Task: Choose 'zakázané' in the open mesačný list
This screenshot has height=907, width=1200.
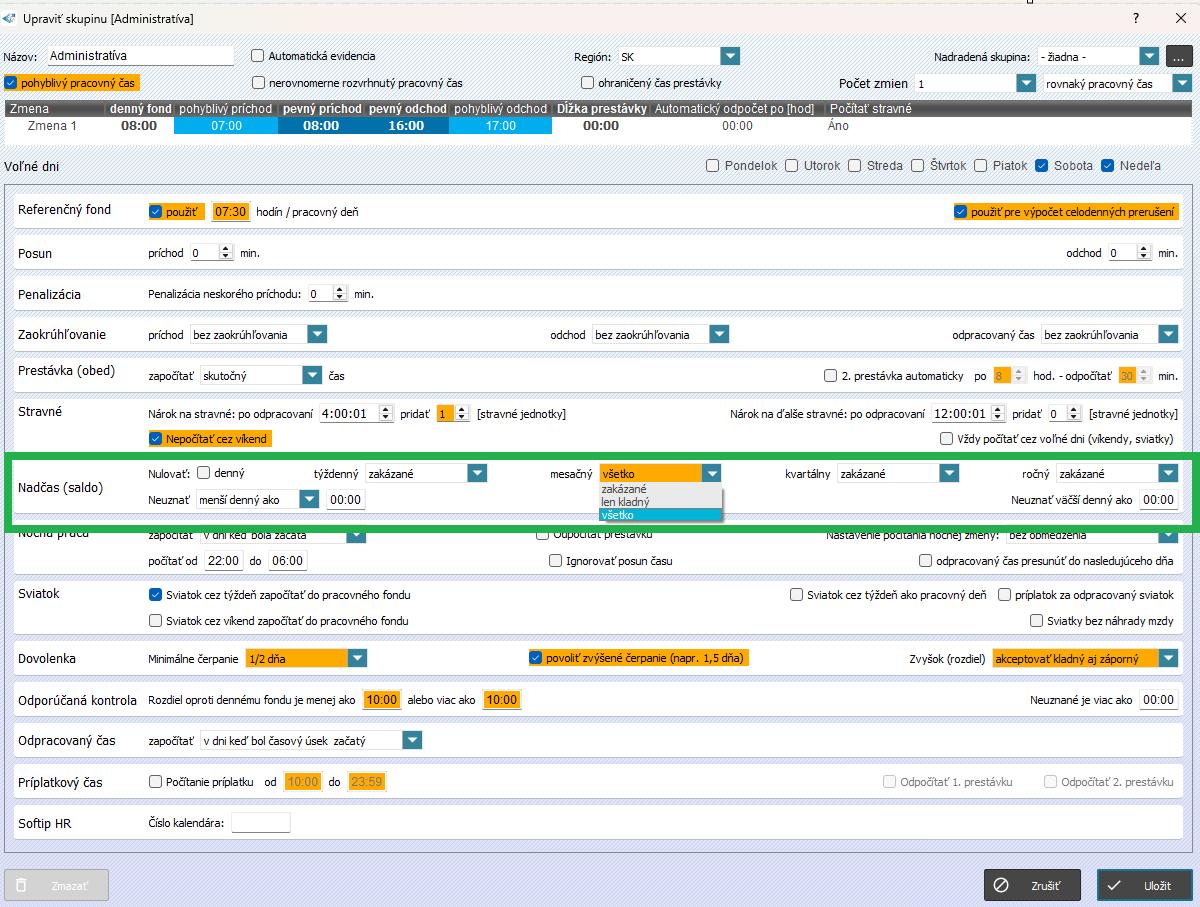Action: coord(624,489)
